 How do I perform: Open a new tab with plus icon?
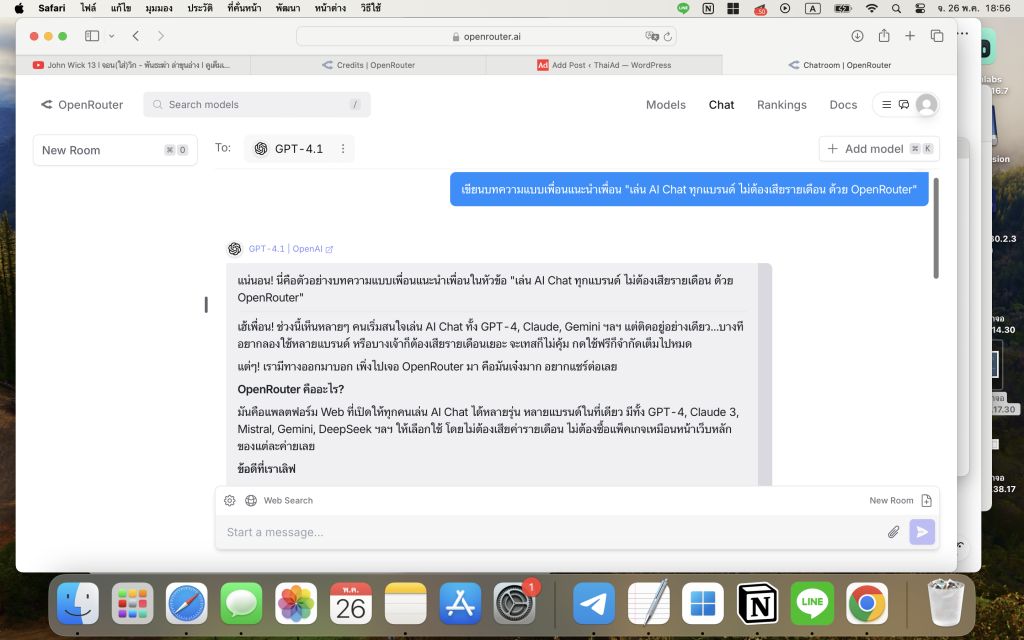910,36
